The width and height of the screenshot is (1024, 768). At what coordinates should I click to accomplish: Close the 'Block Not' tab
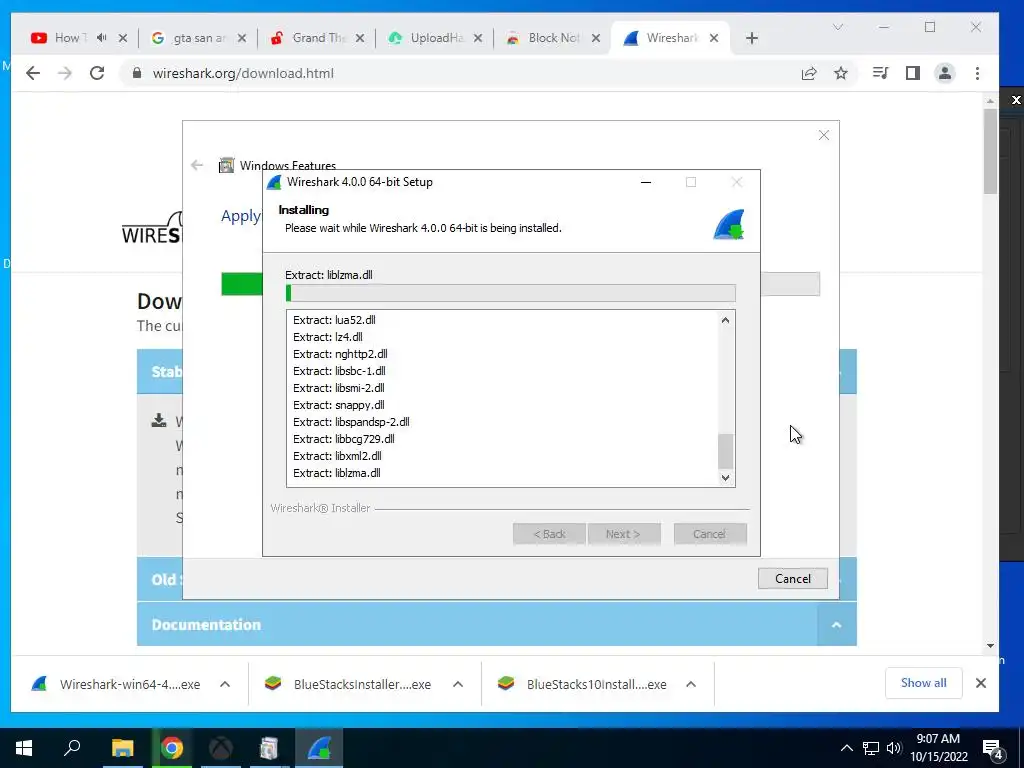point(596,38)
